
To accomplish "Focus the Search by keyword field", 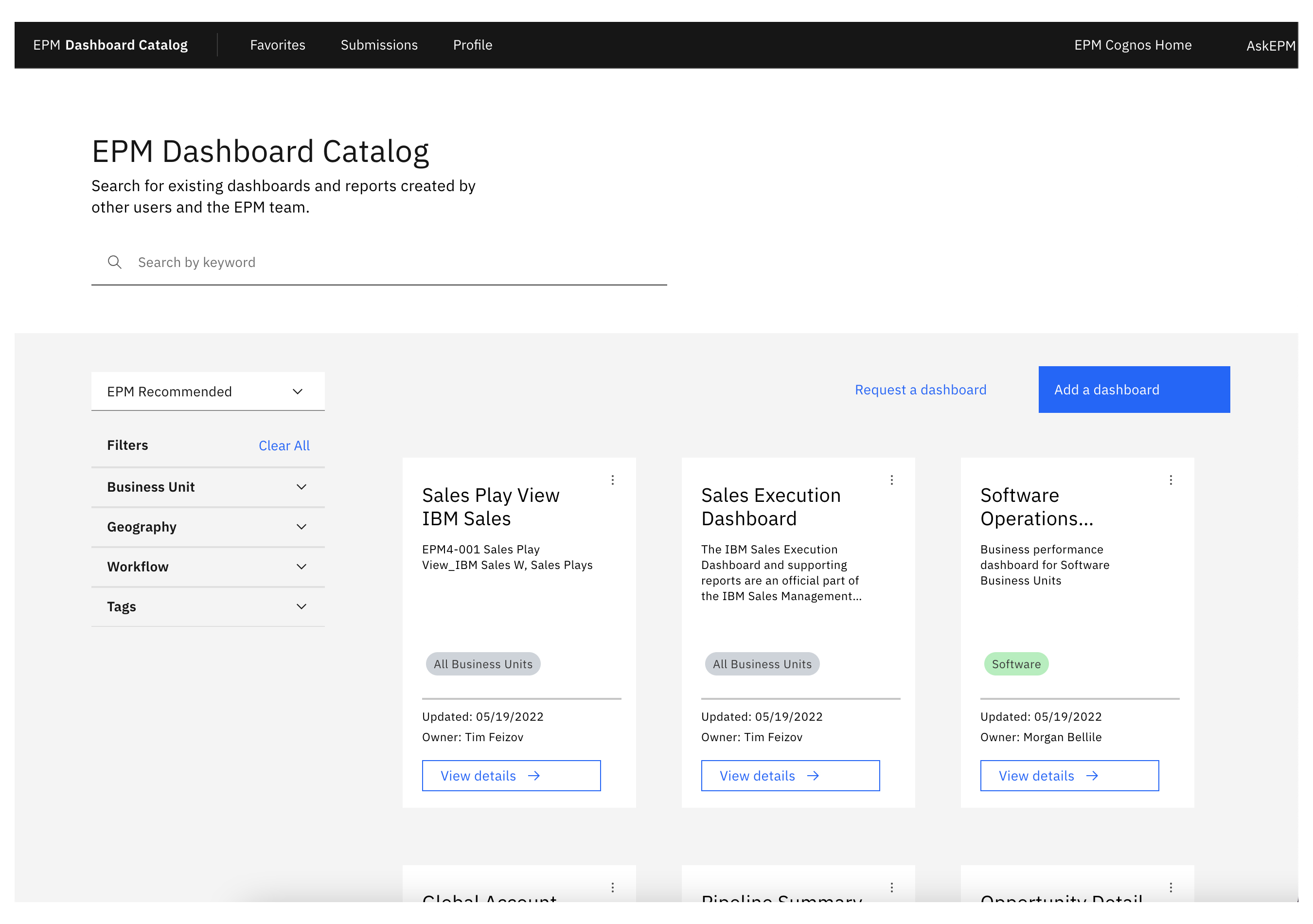I will point(379,262).
